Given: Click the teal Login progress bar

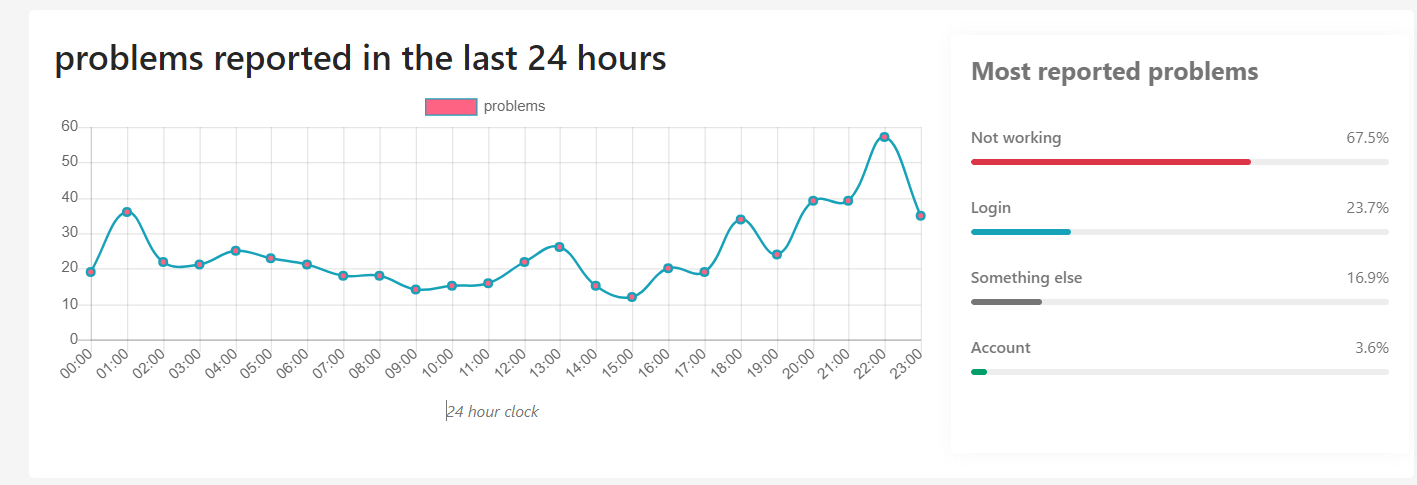Looking at the screenshot, I should click(1020, 232).
